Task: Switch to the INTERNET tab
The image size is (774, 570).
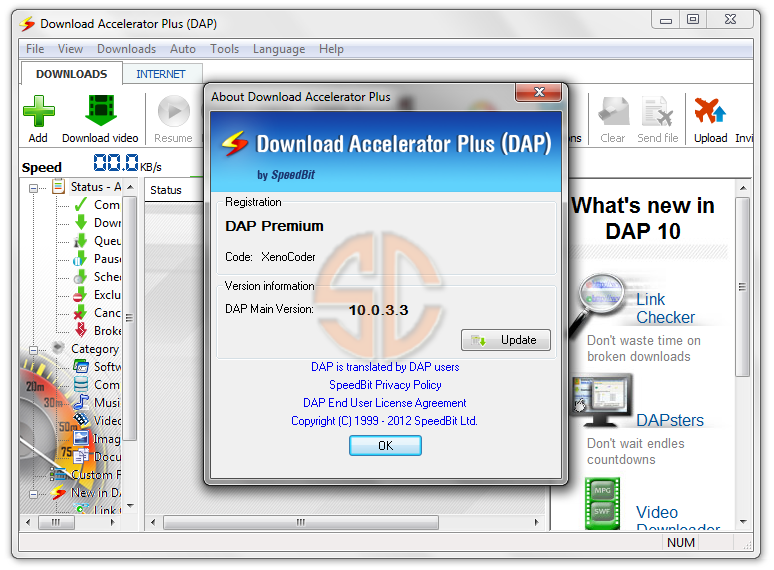Action: (161, 74)
